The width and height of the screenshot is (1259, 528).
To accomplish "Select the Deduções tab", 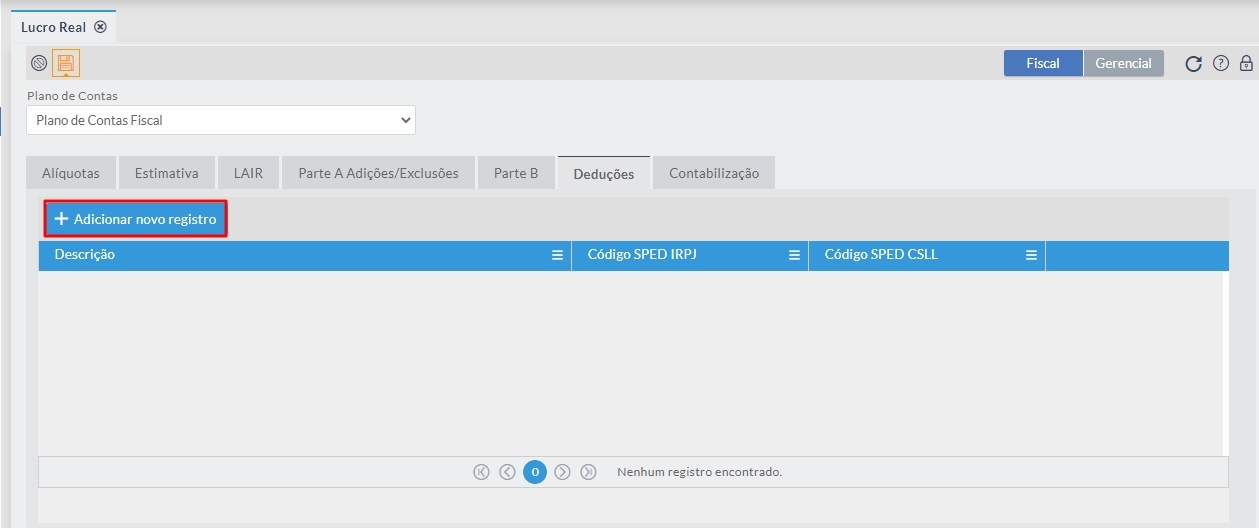I will [x=604, y=173].
